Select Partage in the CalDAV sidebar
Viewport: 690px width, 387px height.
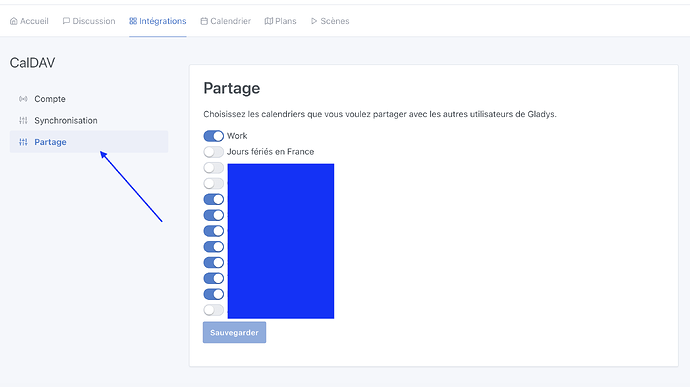[x=89, y=142]
